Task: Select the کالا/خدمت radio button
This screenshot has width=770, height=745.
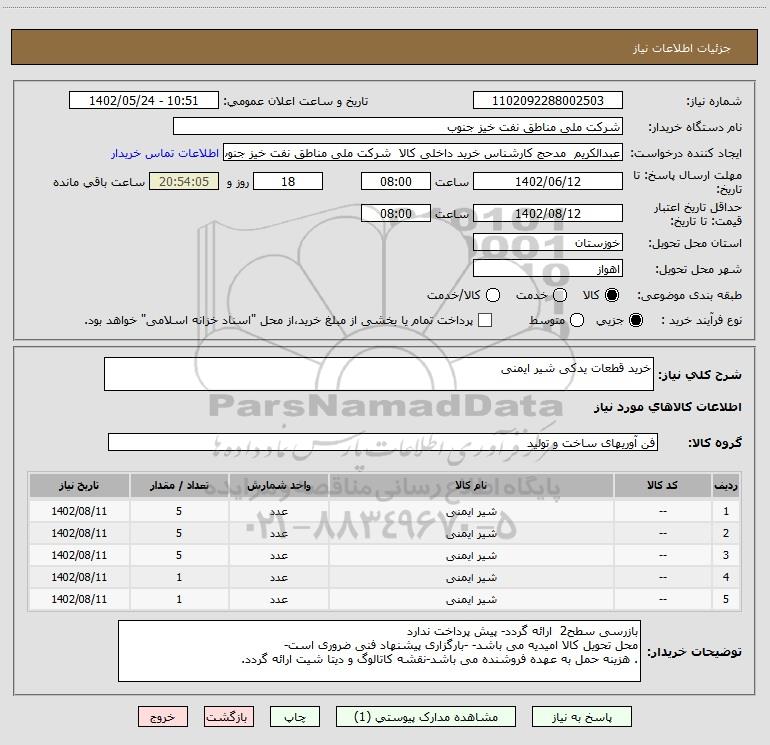Action: point(493,295)
